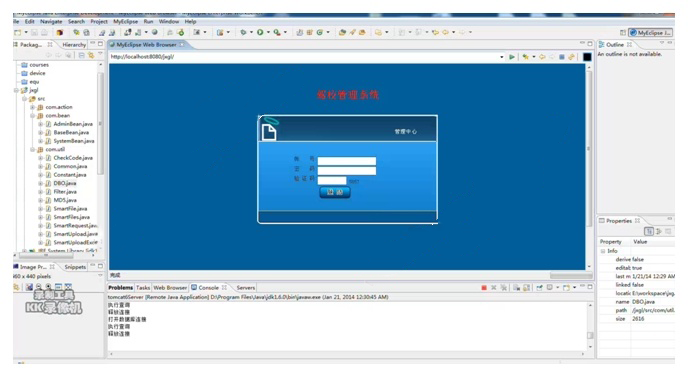Click the New file toolbar icon
The width and height of the screenshot is (688, 375).
point(18,32)
